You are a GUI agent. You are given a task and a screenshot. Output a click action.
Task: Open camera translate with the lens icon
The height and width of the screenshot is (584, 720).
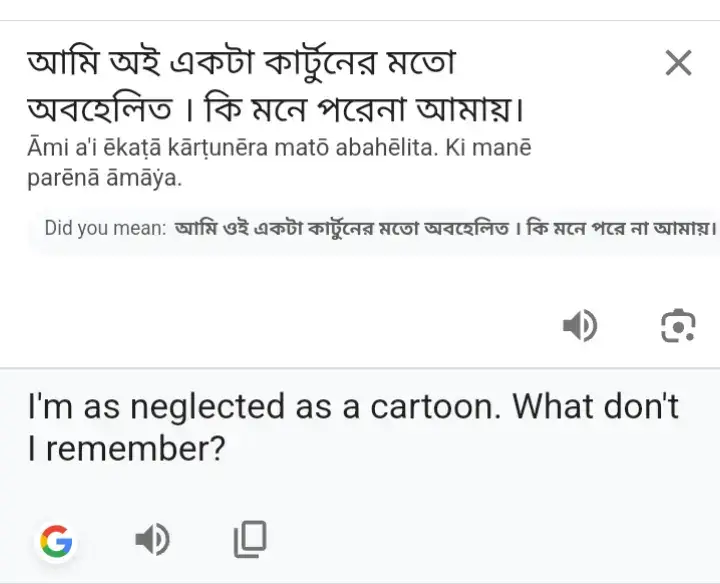pyautogui.click(x=678, y=326)
